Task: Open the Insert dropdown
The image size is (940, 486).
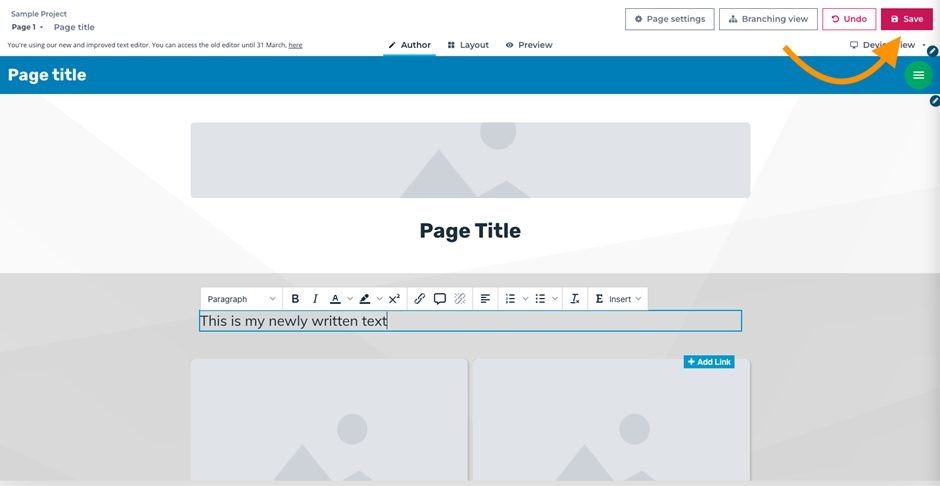Action: [618, 299]
